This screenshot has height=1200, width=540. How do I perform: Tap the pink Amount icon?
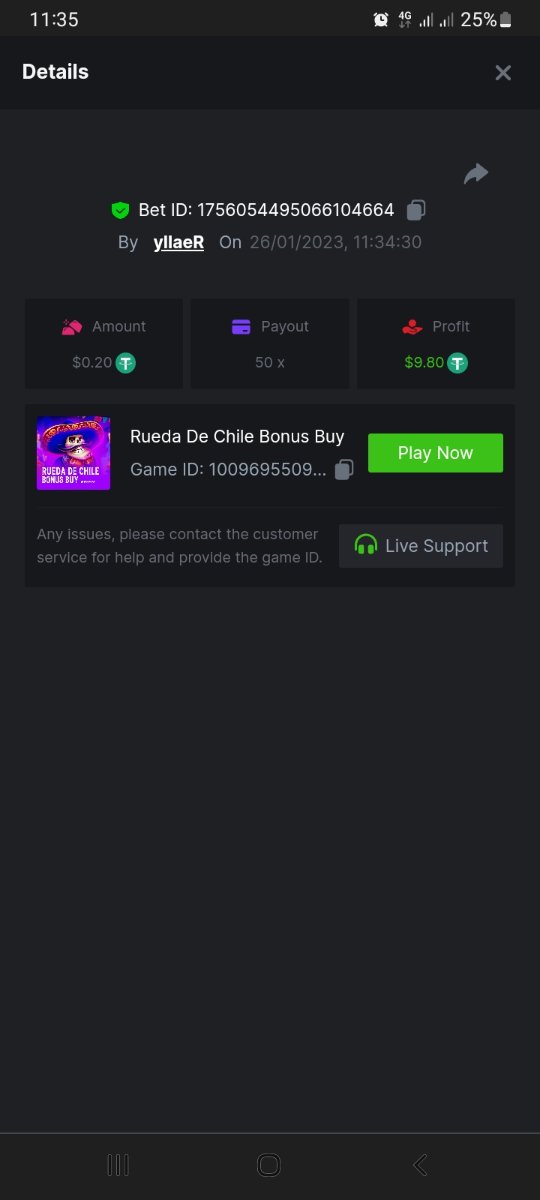72,327
